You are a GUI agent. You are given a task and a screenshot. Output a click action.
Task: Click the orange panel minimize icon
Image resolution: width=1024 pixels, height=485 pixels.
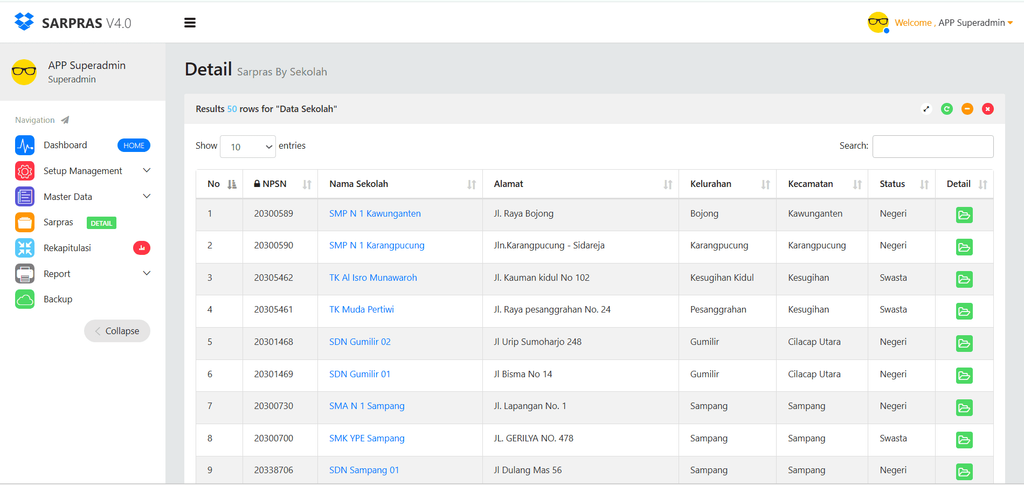(x=967, y=109)
